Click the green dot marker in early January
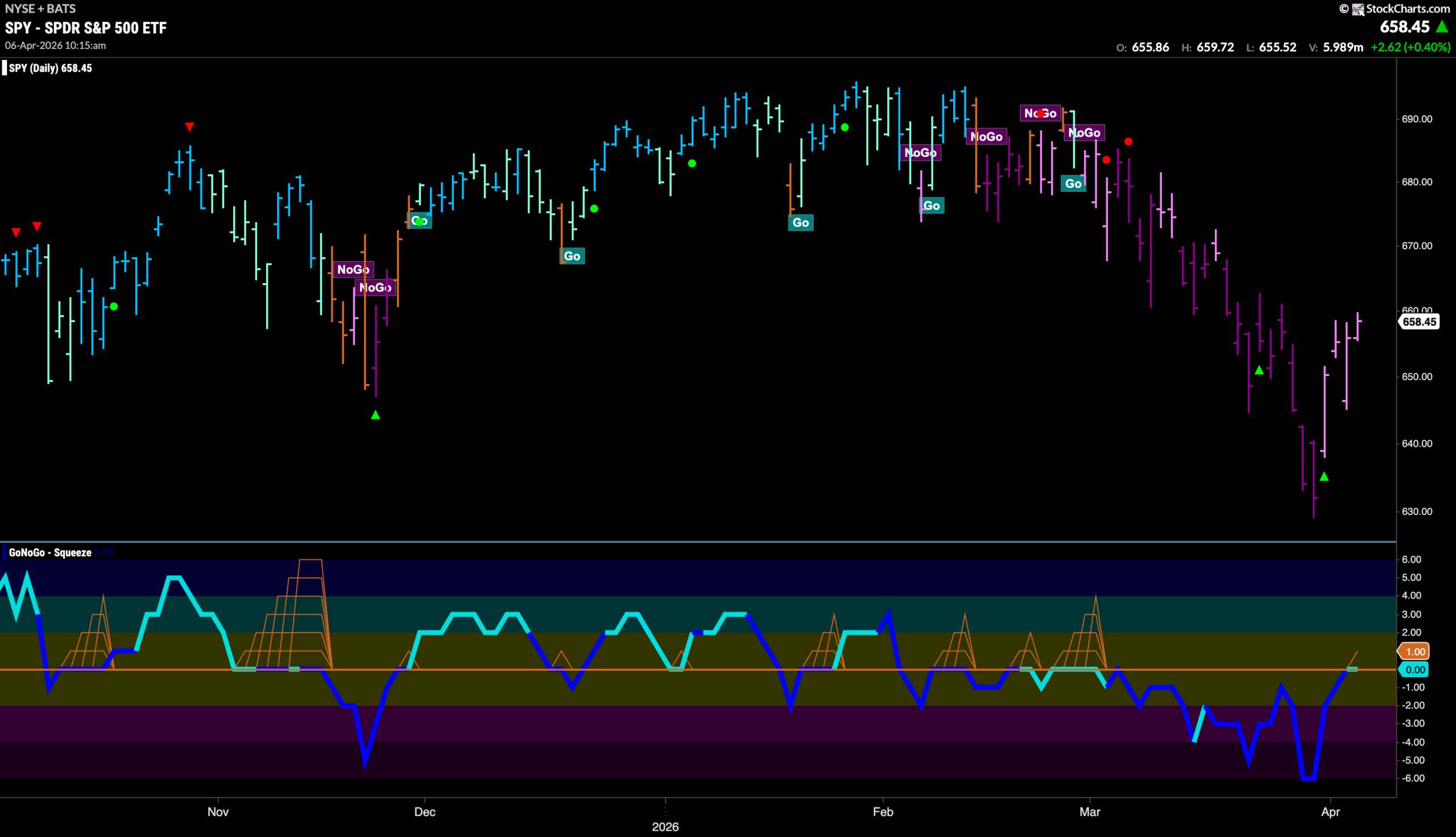Image resolution: width=1456 pixels, height=837 pixels. (x=692, y=163)
